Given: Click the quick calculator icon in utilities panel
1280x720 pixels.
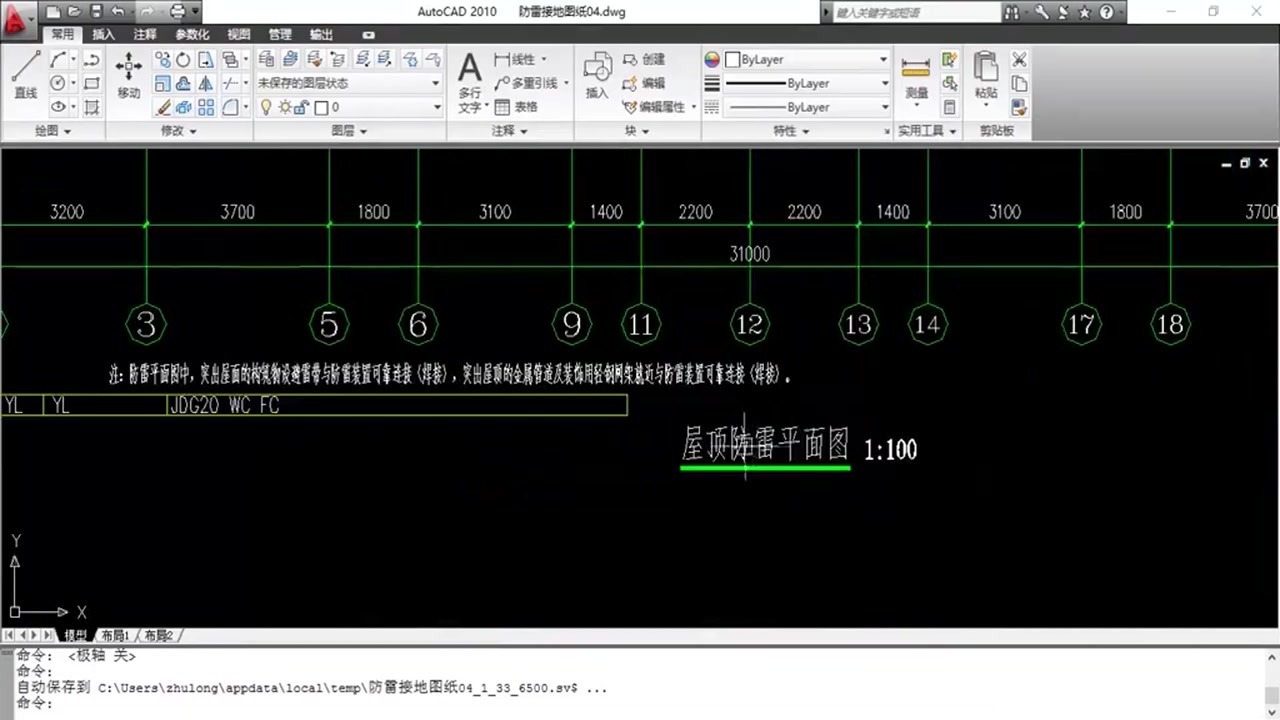Looking at the screenshot, I should [x=950, y=107].
